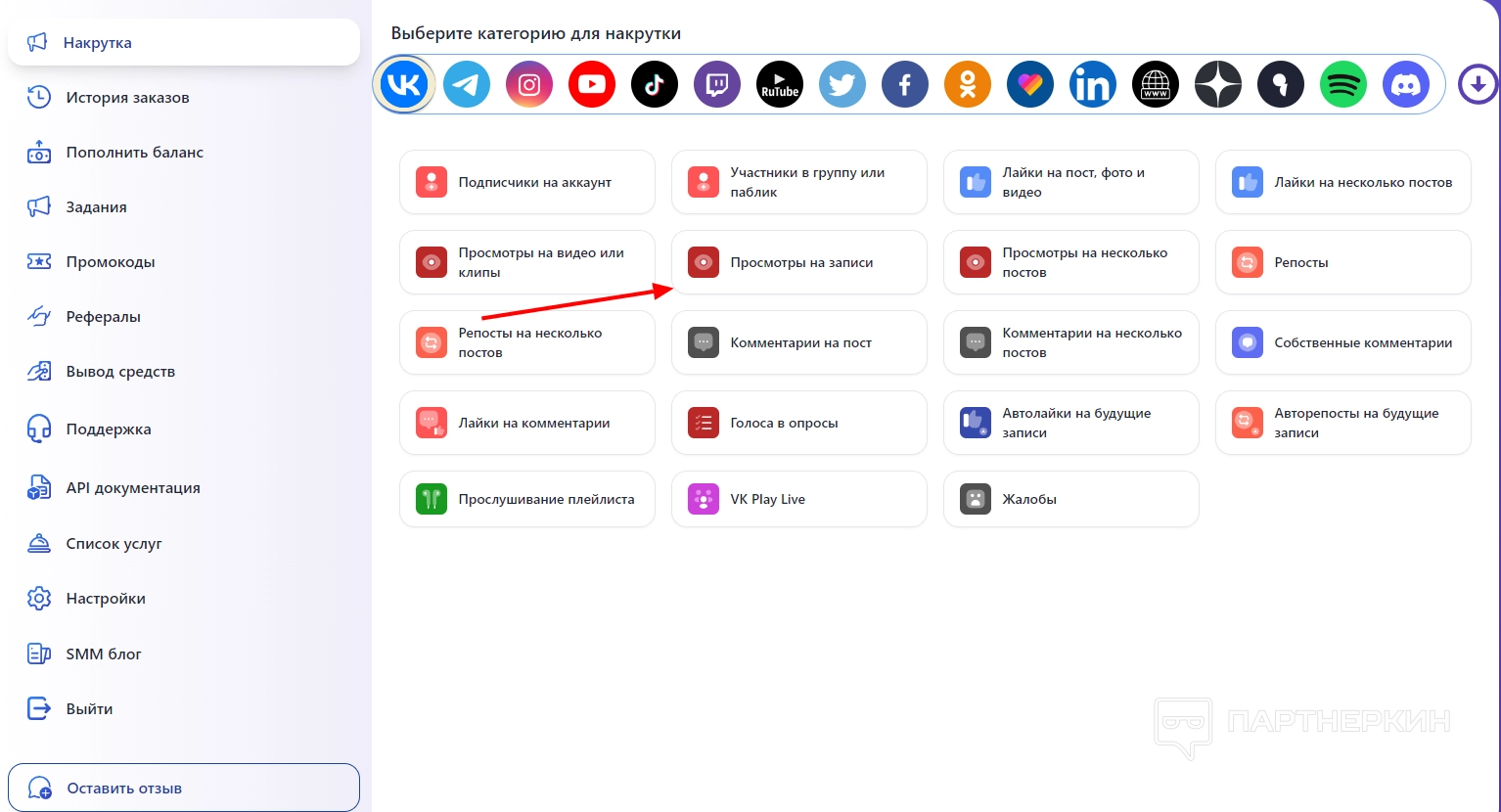Open Автолайки на будущие записи
The height and width of the screenshot is (812, 1501).
(x=1071, y=423)
